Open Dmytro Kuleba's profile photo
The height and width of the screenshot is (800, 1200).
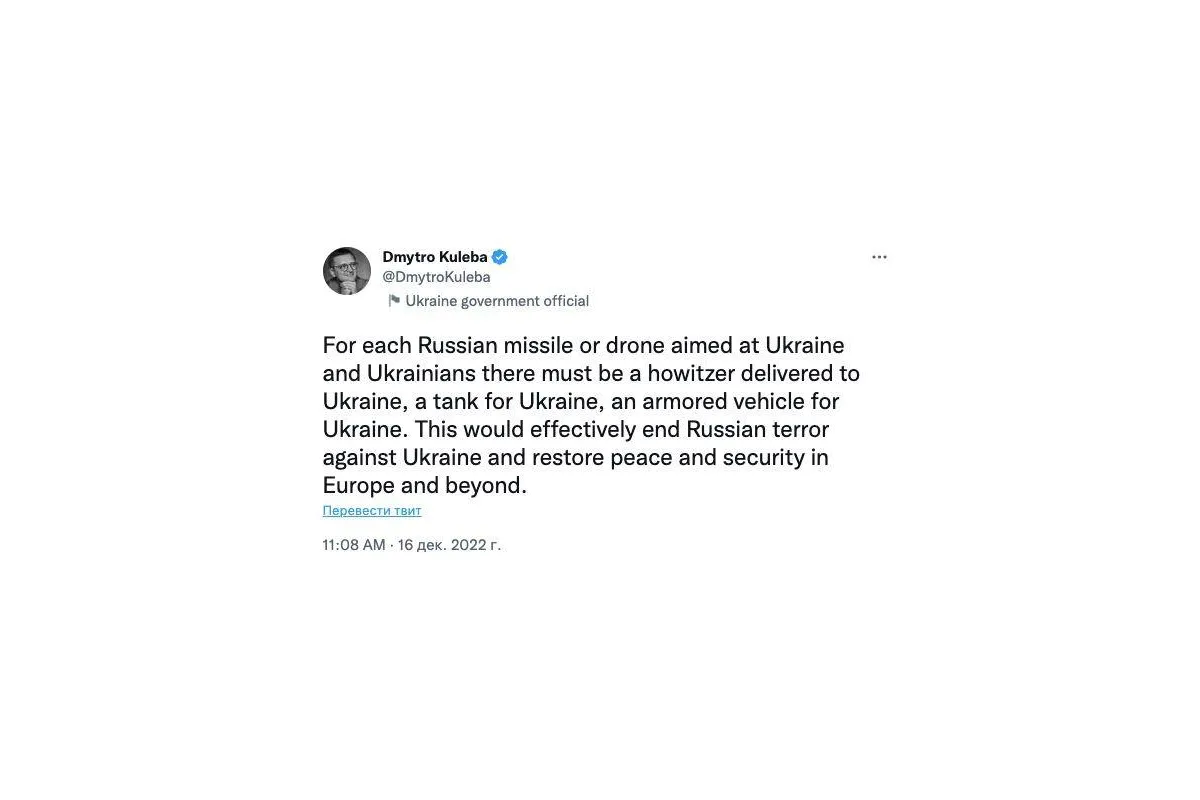pos(347,271)
